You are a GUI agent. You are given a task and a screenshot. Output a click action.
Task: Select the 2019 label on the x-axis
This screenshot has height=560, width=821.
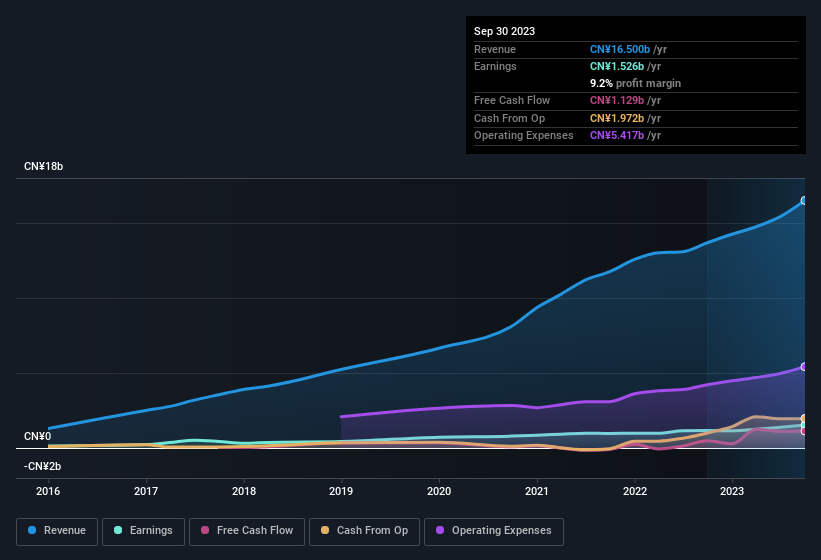(x=341, y=491)
